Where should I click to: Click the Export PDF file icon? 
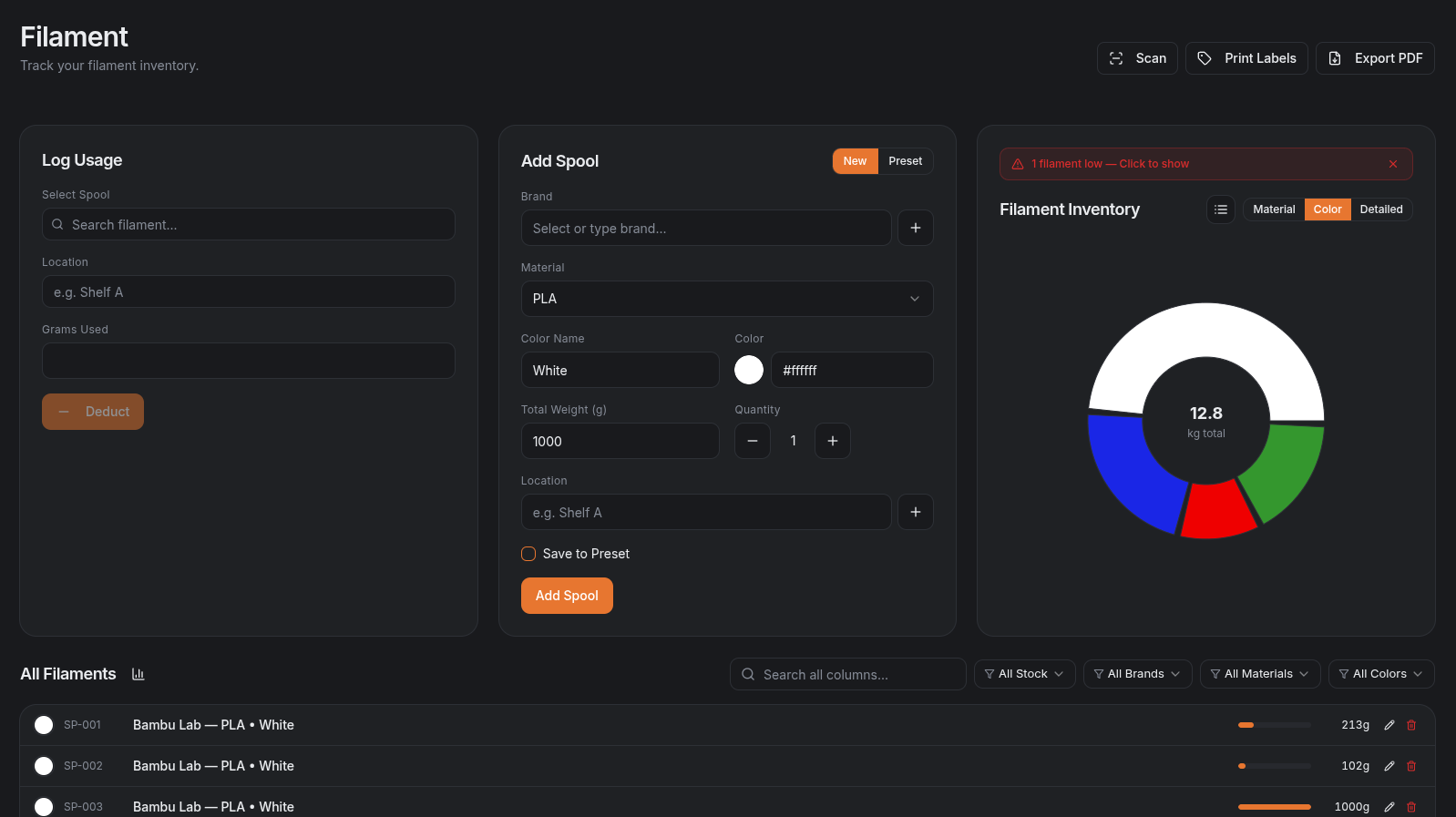[x=1335, y=58]
